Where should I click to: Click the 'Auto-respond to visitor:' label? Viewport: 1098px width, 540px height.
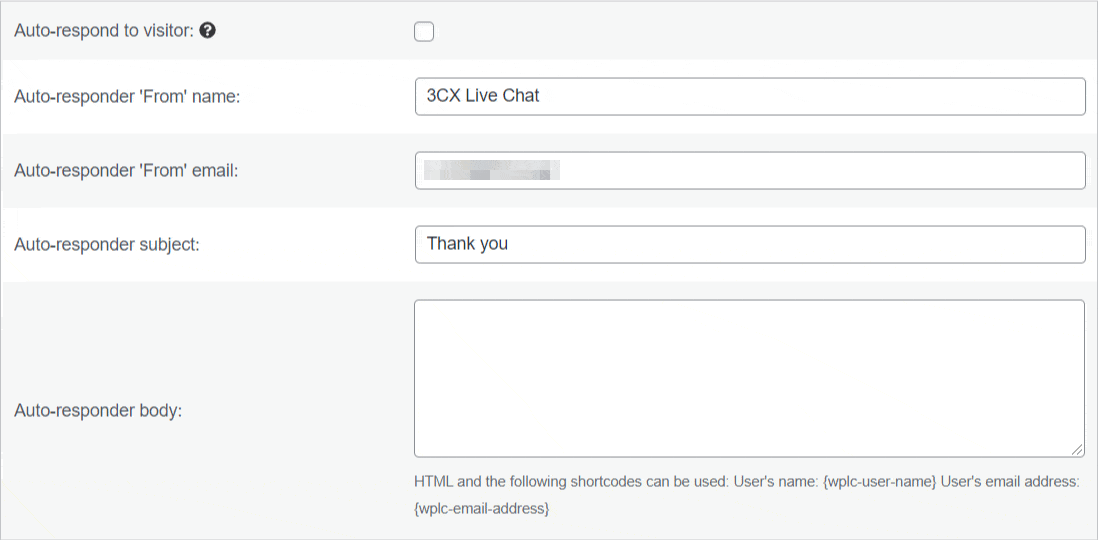click(104, 32)
